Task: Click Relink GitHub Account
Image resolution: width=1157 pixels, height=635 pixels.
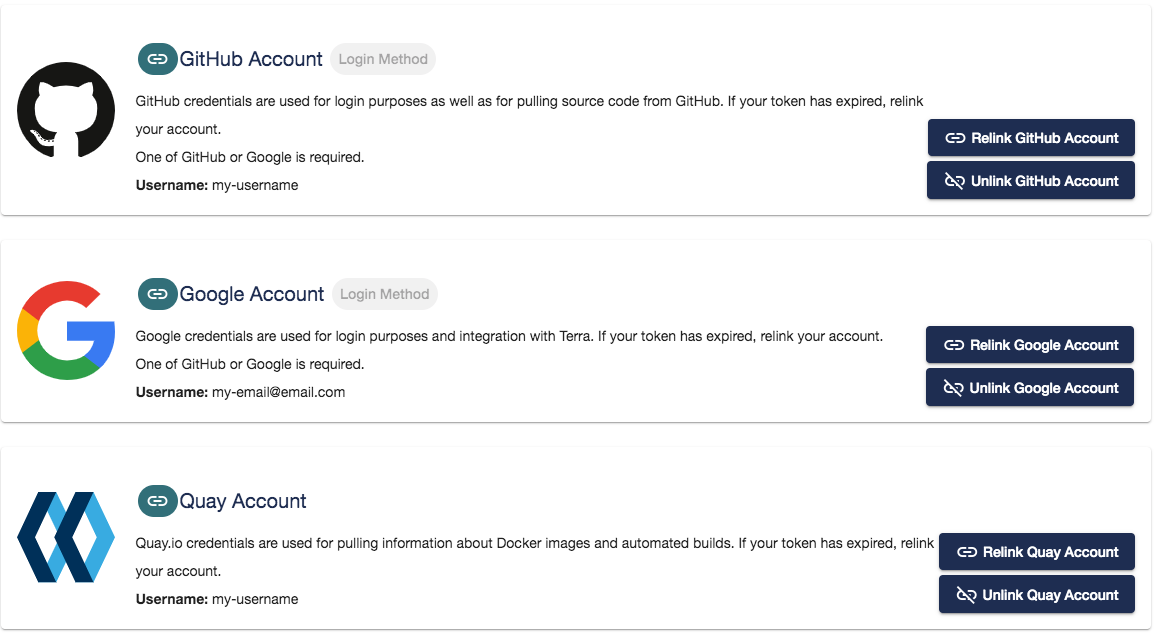Action: (x=1030, y=137)
